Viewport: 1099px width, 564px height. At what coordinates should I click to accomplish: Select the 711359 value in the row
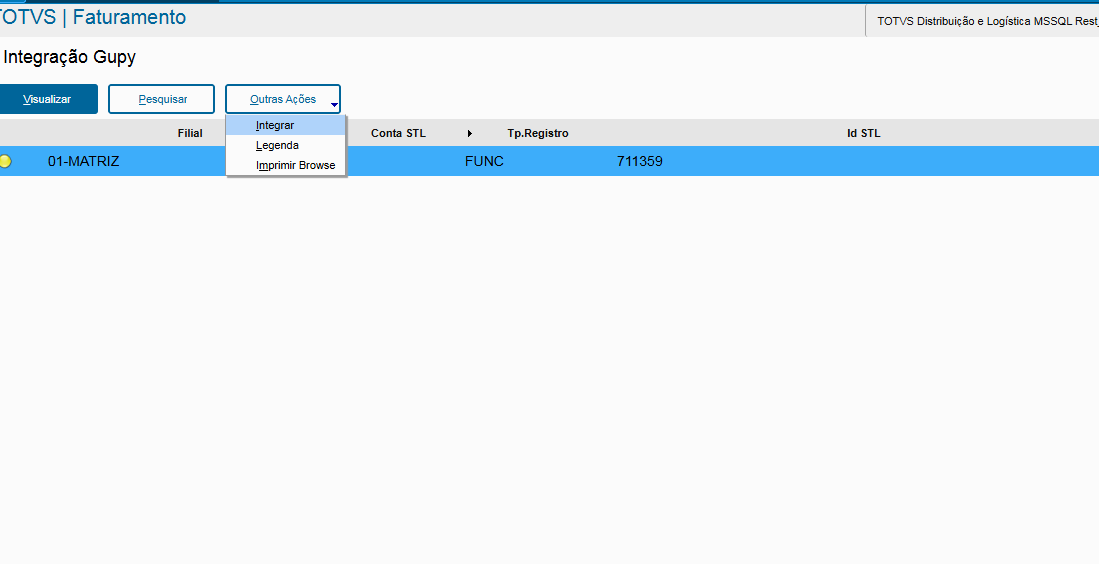click(x=639, y=161)
